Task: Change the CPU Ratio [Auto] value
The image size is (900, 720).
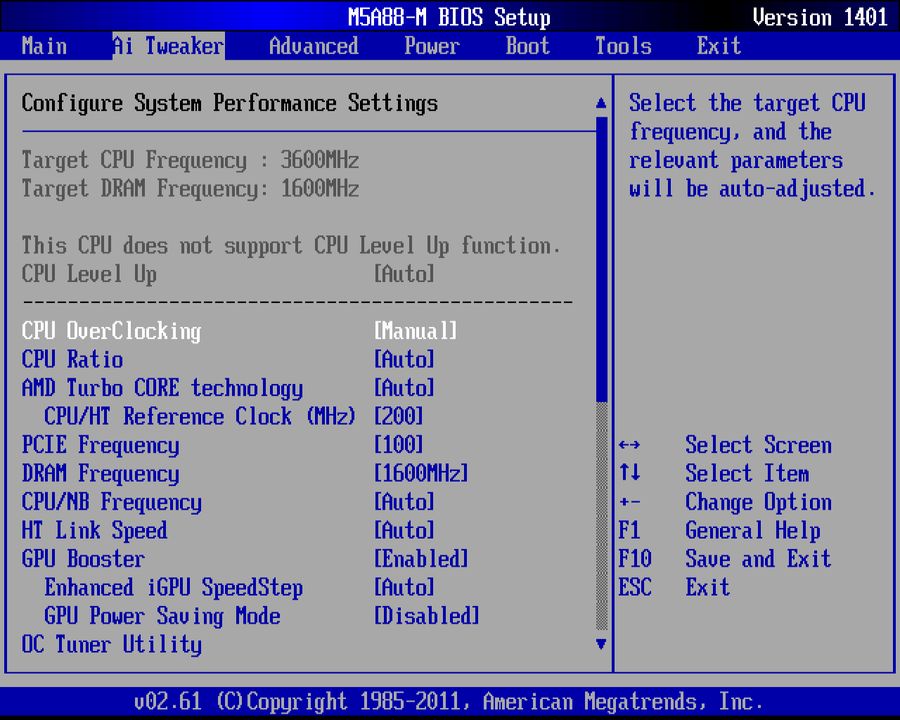Action: coord(404,360)
